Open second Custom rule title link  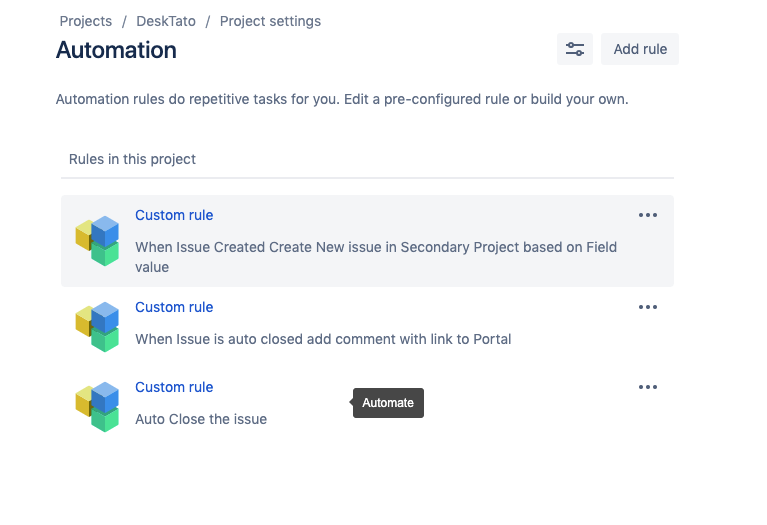click(x=174, y=307)
